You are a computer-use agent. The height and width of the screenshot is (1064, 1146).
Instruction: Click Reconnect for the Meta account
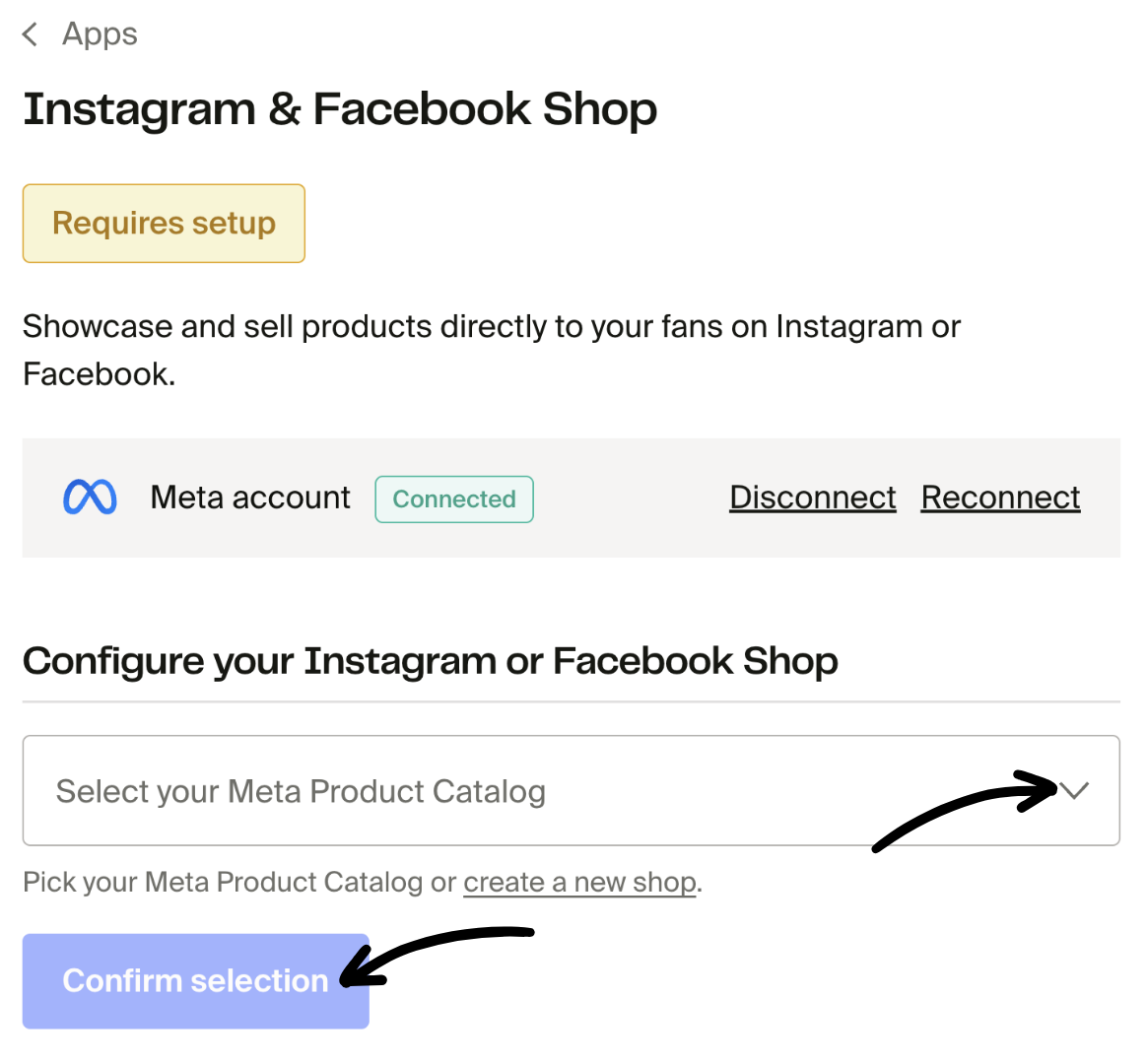tap(1000, 498)
